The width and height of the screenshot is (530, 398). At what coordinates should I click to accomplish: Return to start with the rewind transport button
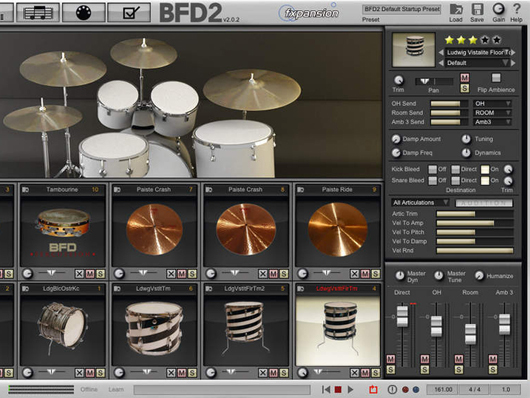pos(326,390)
